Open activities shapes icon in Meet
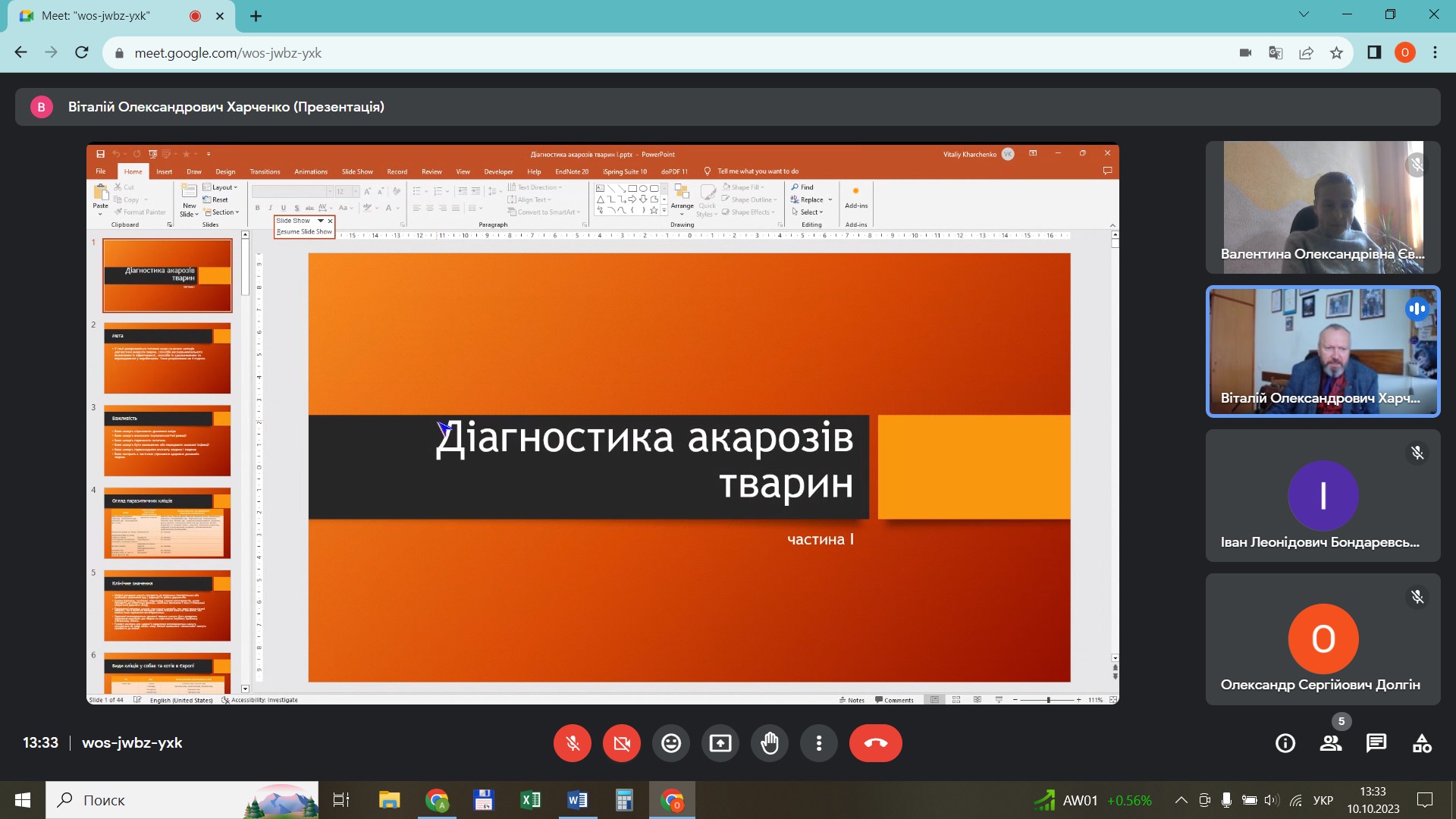This screenshot has width=1456, height=819. [x=1422, y=743]
